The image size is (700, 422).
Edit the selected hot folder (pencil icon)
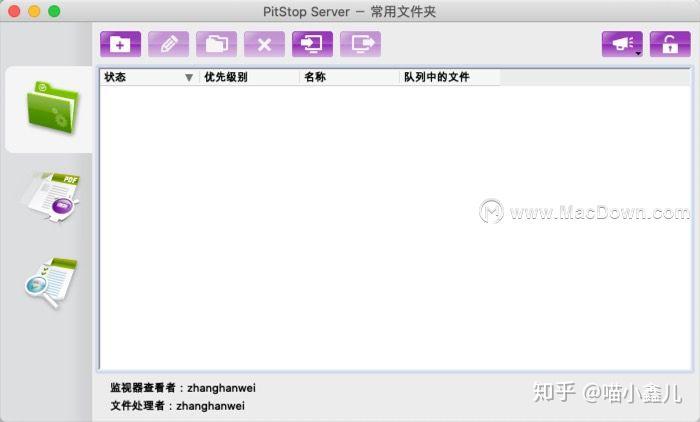[x=168, y=44]
